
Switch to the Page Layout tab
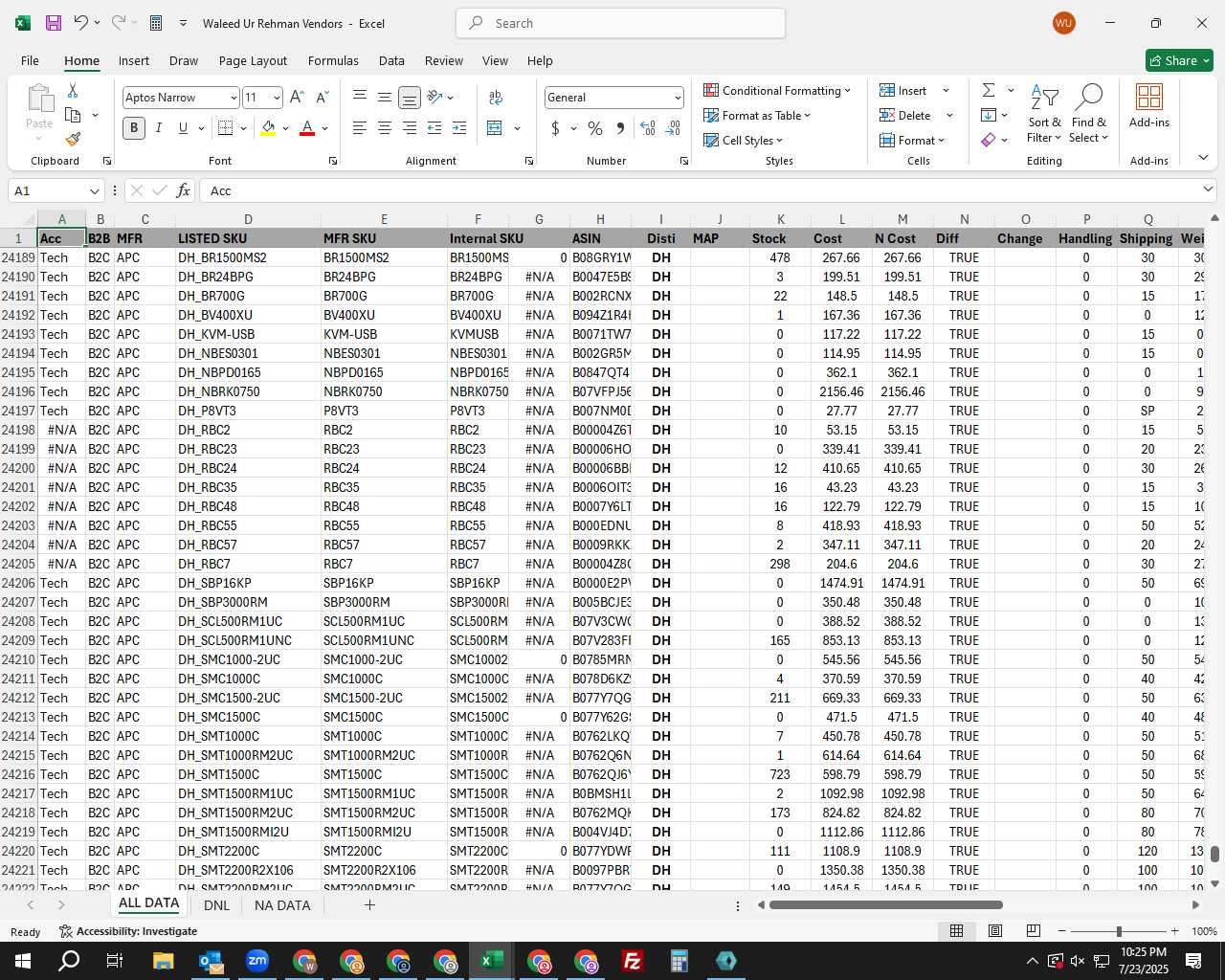(253, 60)
